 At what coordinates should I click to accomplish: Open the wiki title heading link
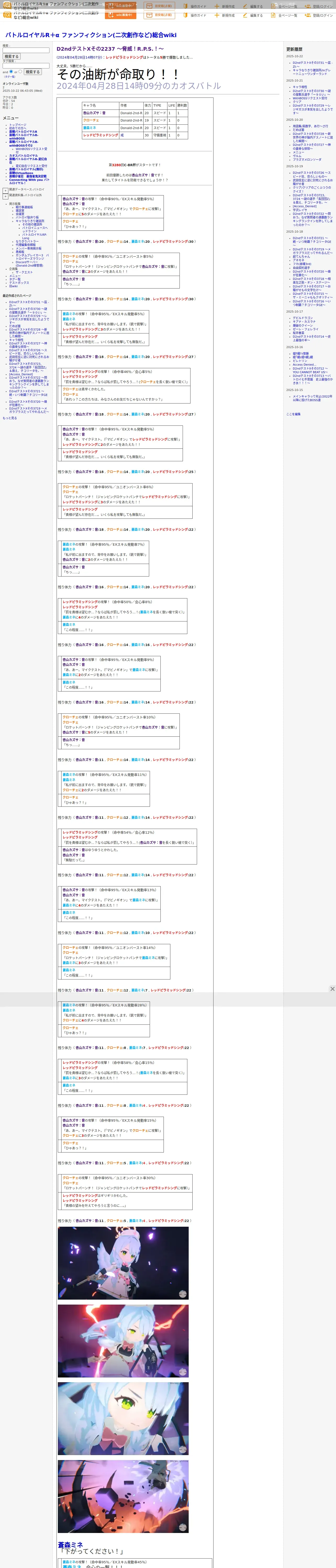pyautogui.click(x=91, y=35)
